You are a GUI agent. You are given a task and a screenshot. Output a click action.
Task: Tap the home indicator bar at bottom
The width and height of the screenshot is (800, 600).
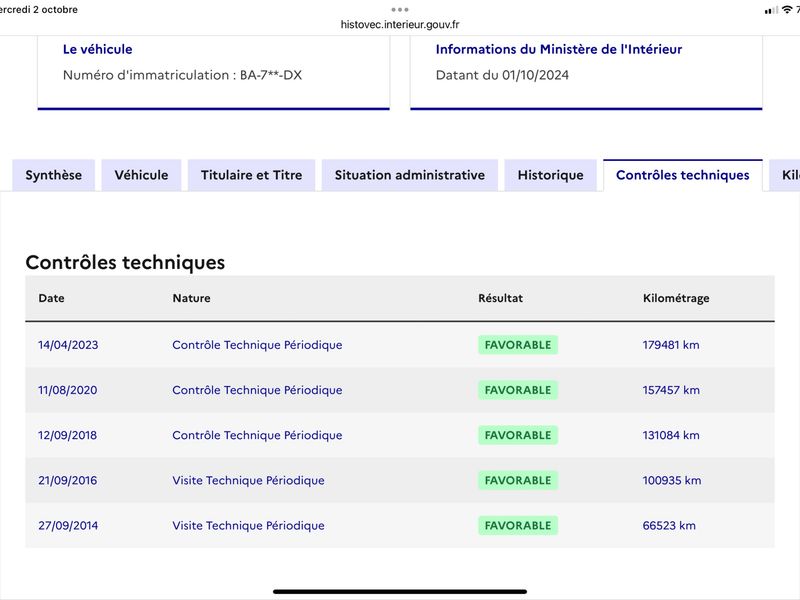(400, 592)
